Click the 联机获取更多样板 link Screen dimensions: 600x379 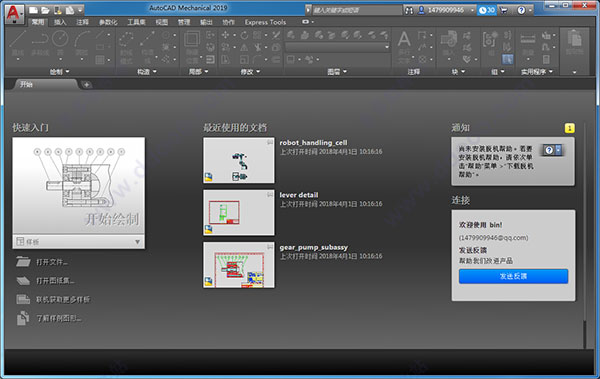63,299
